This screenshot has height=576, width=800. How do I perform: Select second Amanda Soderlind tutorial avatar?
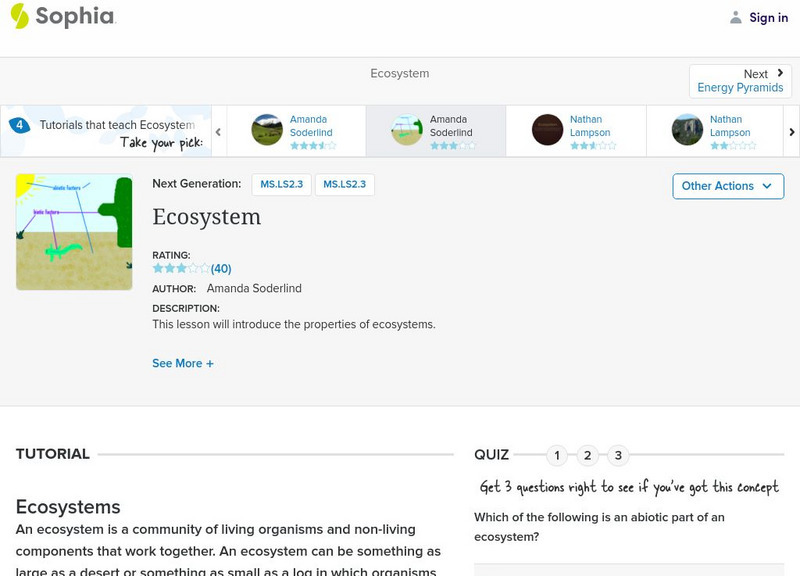pyautogui.click(x=407, y=130)
